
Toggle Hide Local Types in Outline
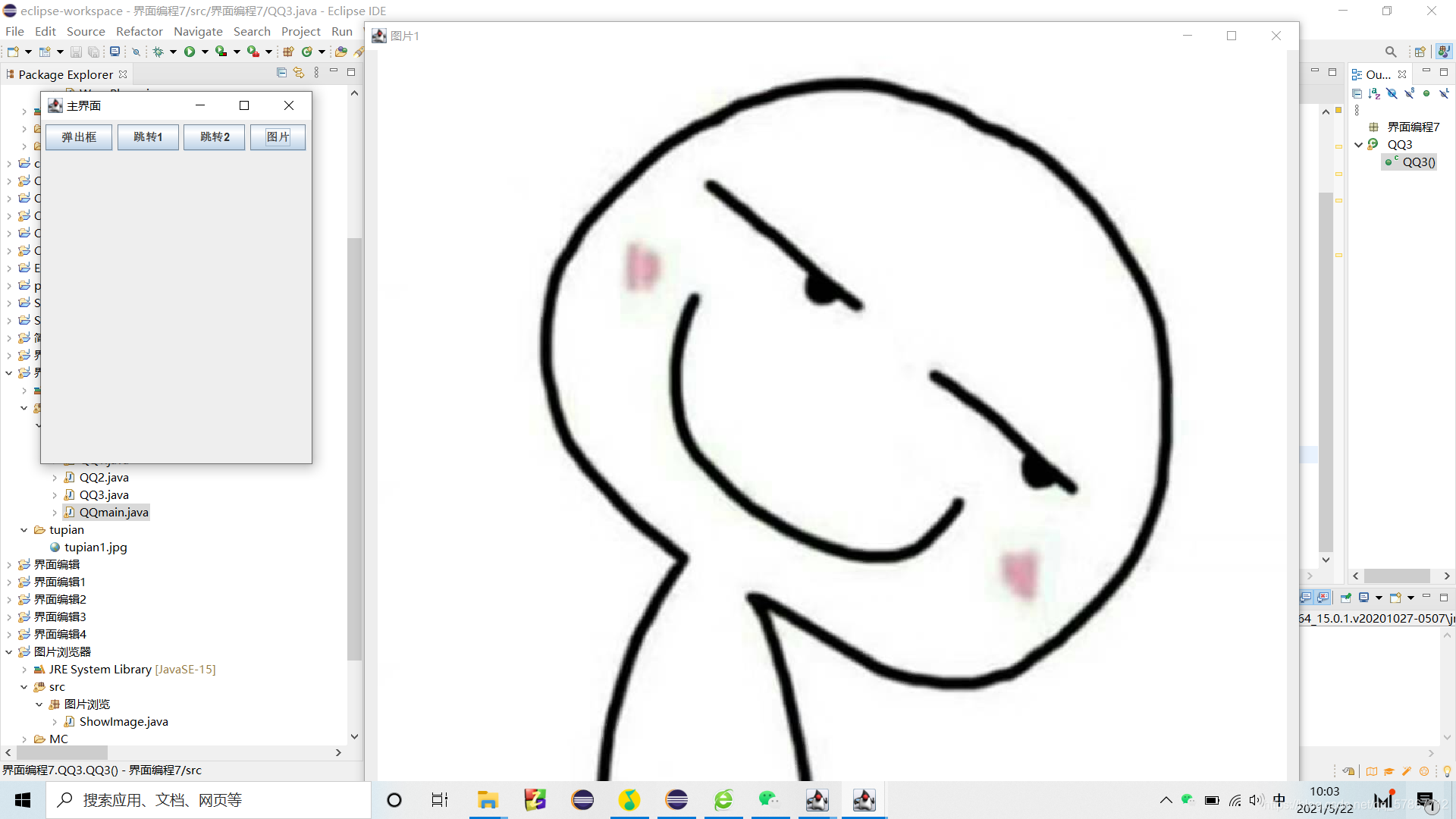click(x=1444, y=93)
